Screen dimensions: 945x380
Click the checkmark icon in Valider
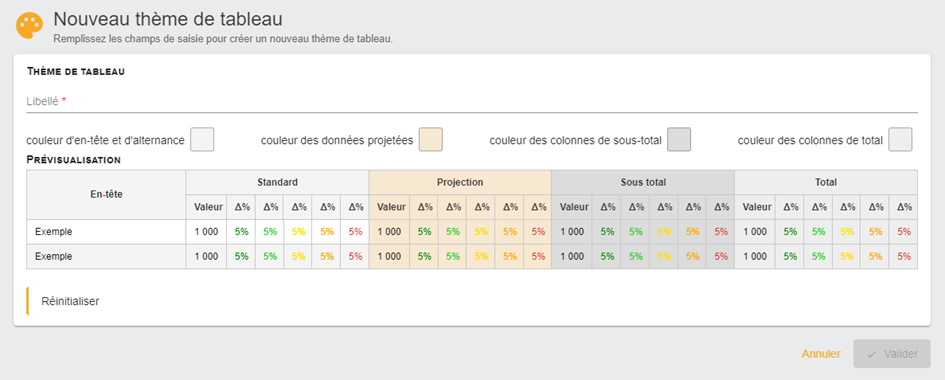coord(870,355)
